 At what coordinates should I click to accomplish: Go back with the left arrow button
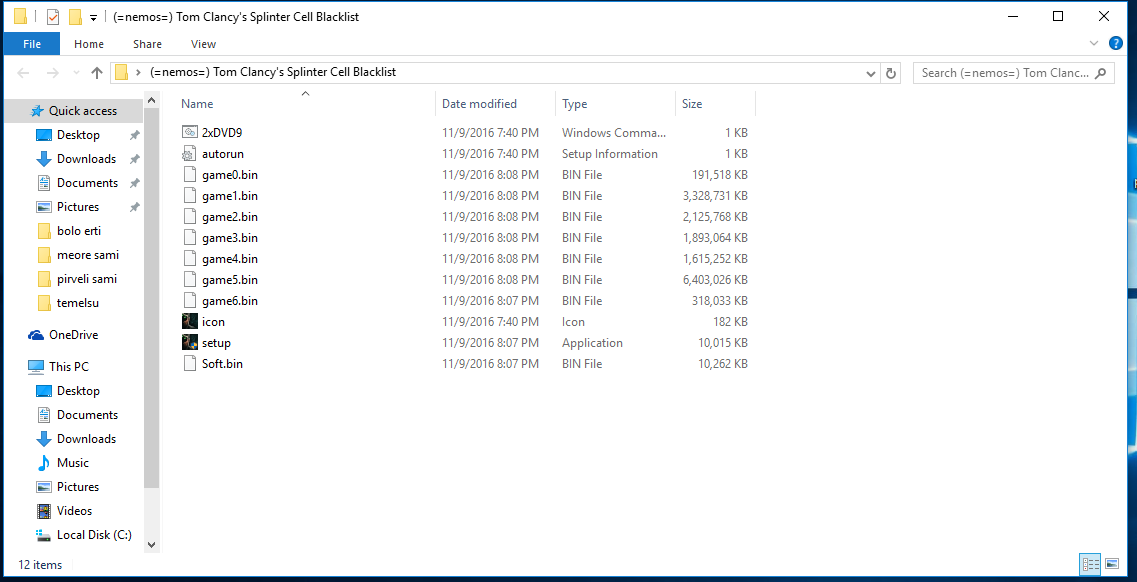click(23, 72)
